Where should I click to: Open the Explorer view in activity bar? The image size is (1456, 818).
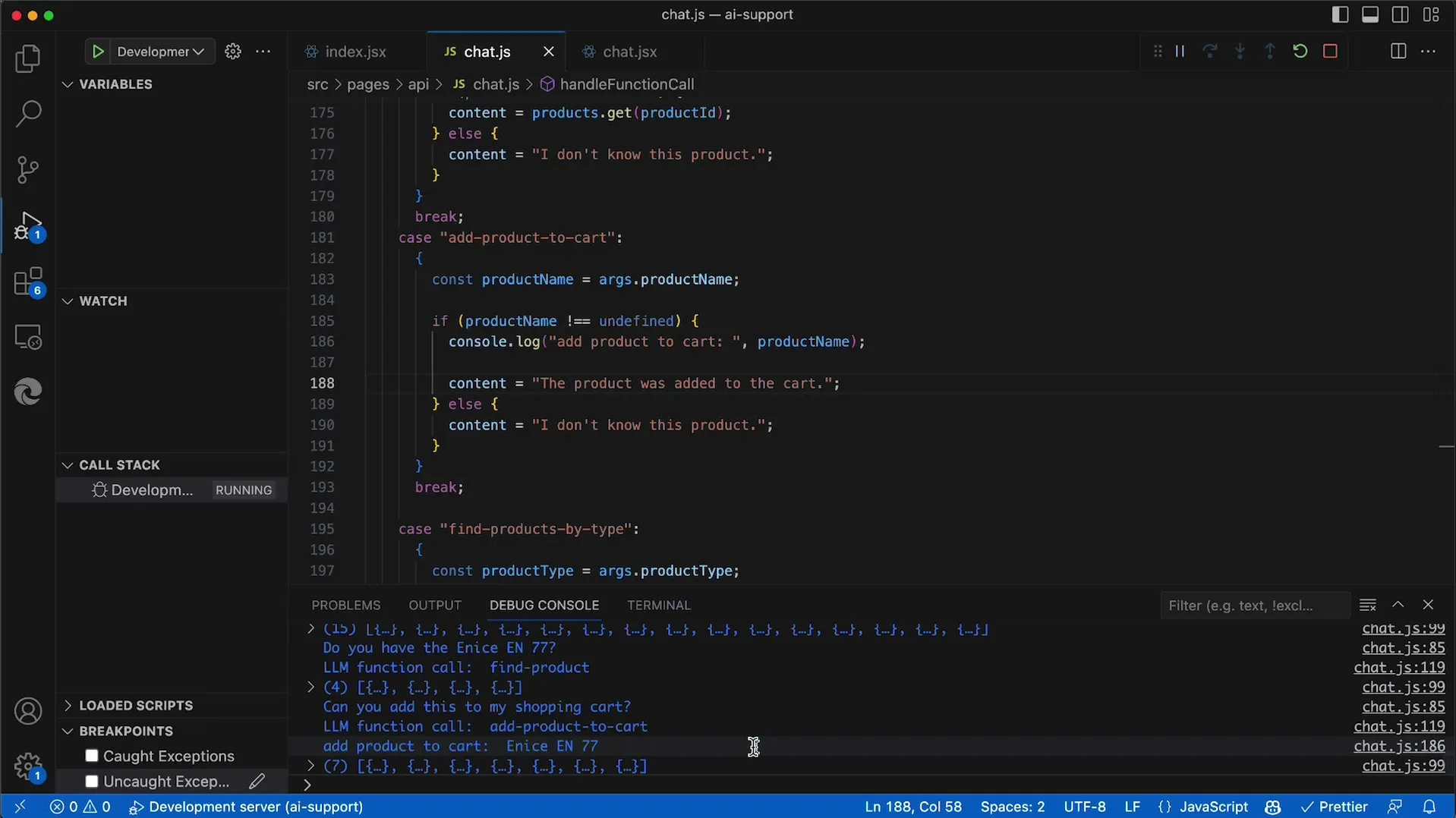28,58
